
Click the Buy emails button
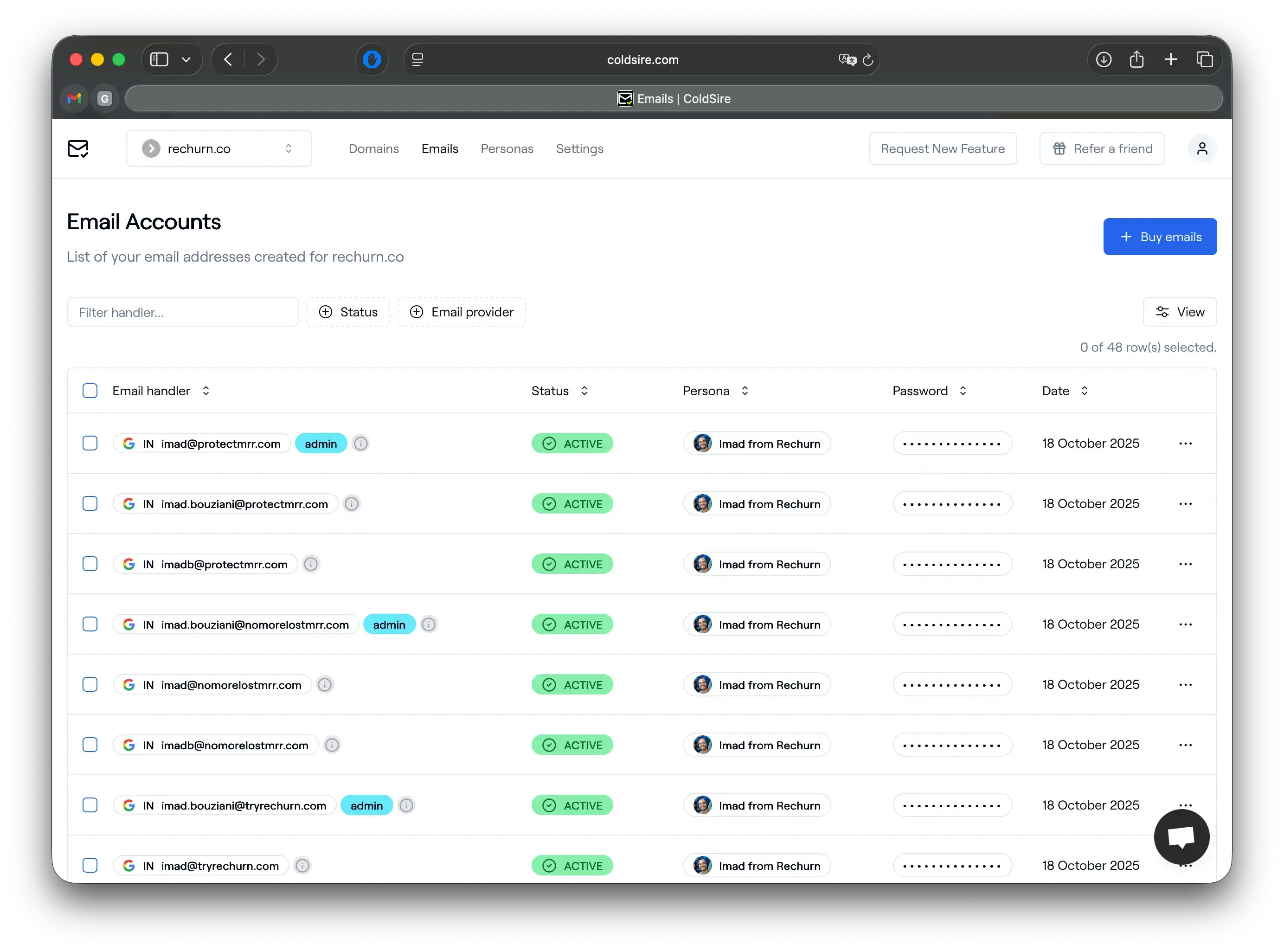point(1160,237)
